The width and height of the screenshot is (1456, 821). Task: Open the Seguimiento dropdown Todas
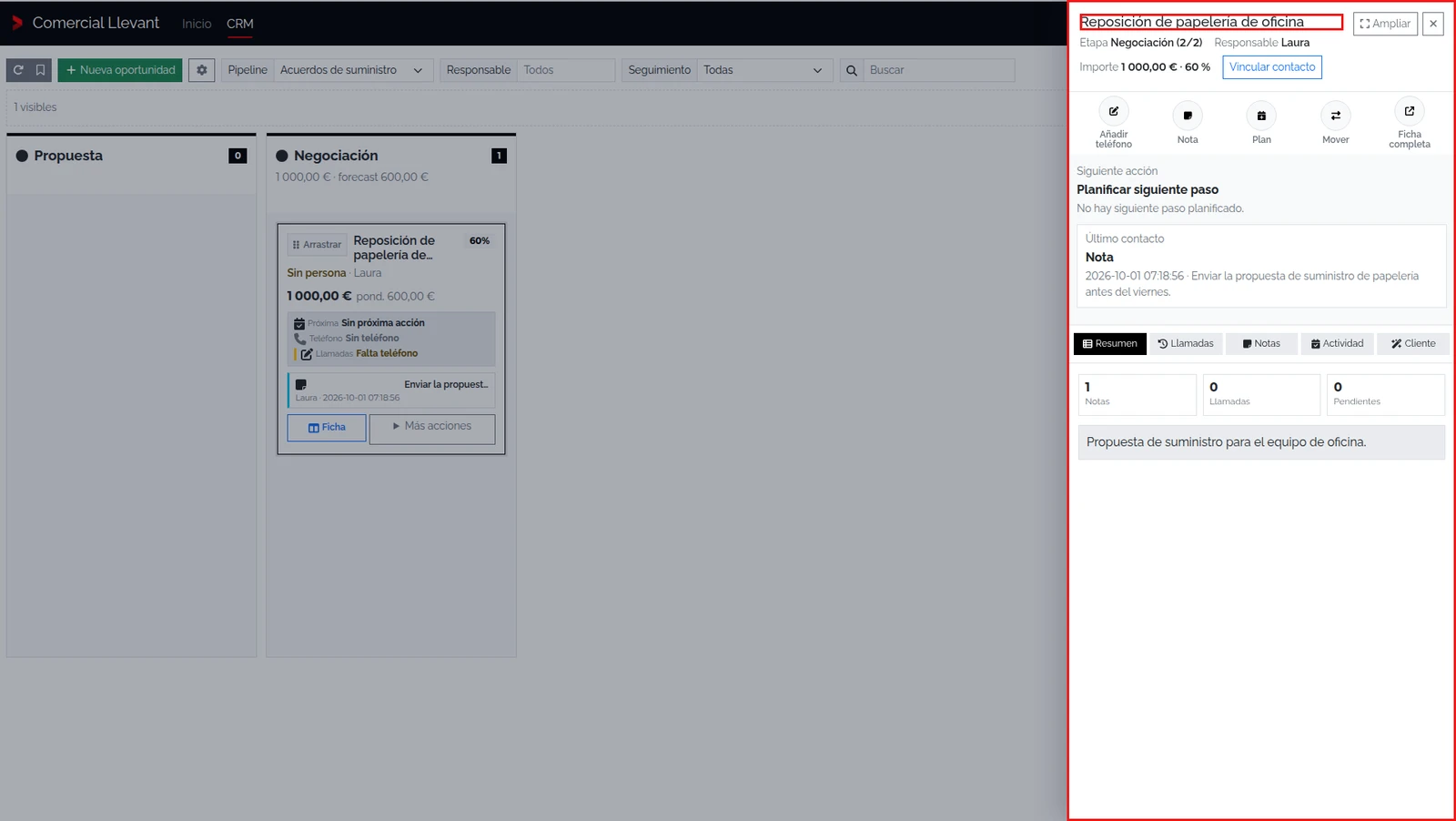[764, 70]
